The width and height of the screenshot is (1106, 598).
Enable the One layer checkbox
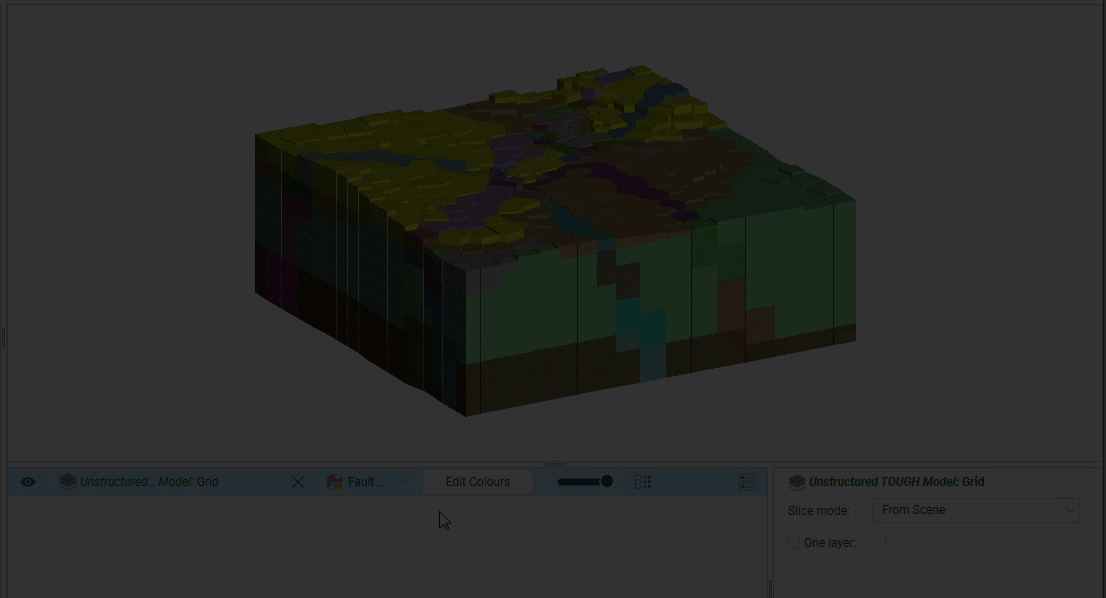pos(794,543)
